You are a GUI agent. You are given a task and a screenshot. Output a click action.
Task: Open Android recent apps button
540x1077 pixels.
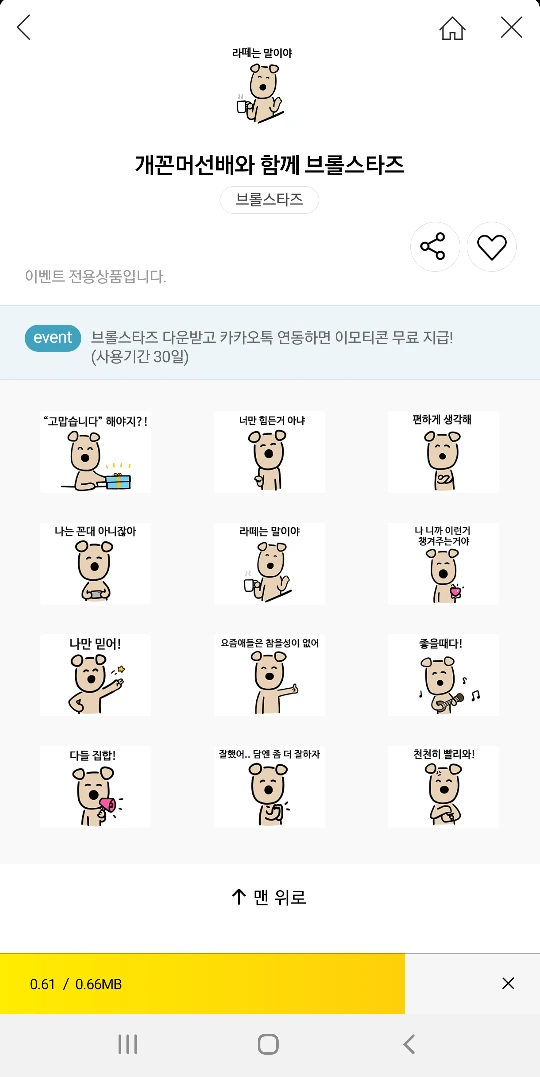pos(128,1045)
